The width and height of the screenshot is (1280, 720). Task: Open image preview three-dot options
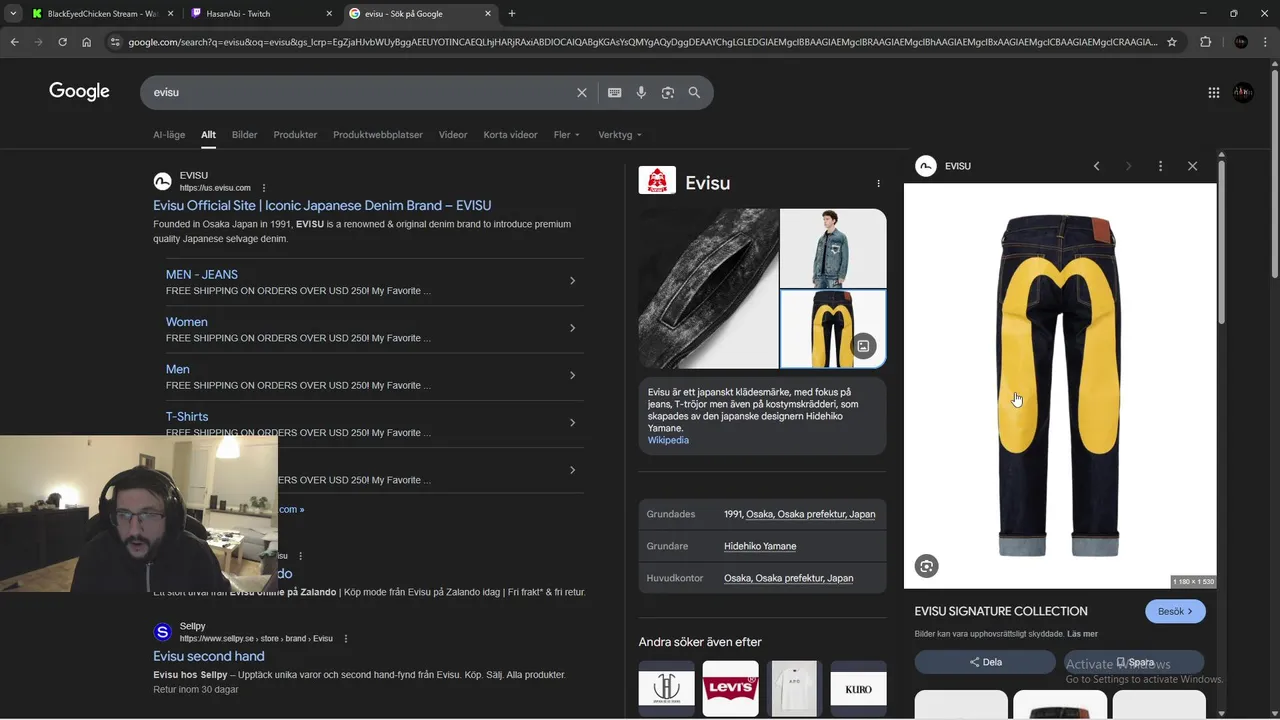click(1160, 166)
